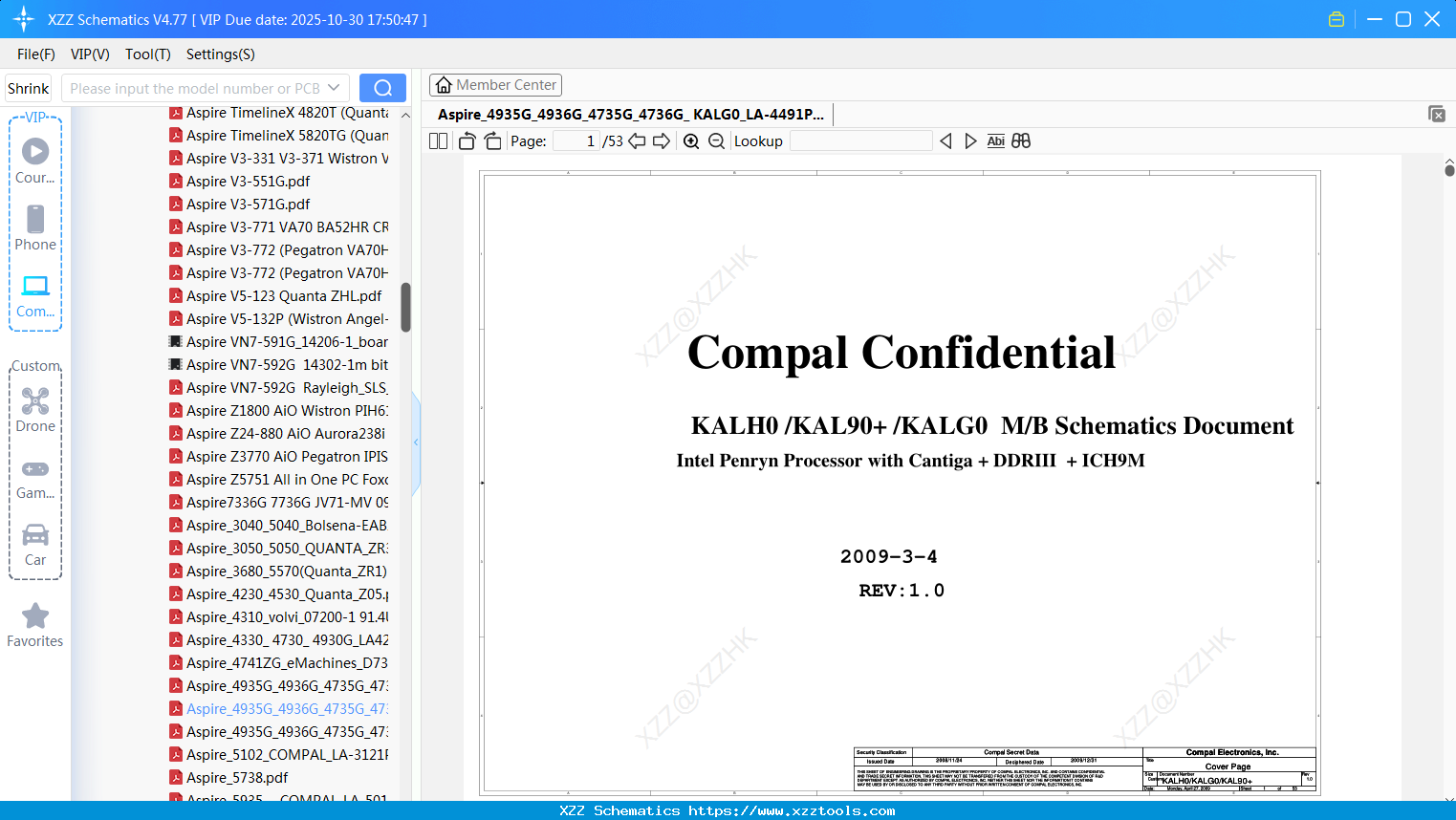Focus the page number field
1456x820 pixels.
click(x=576, y=141)
